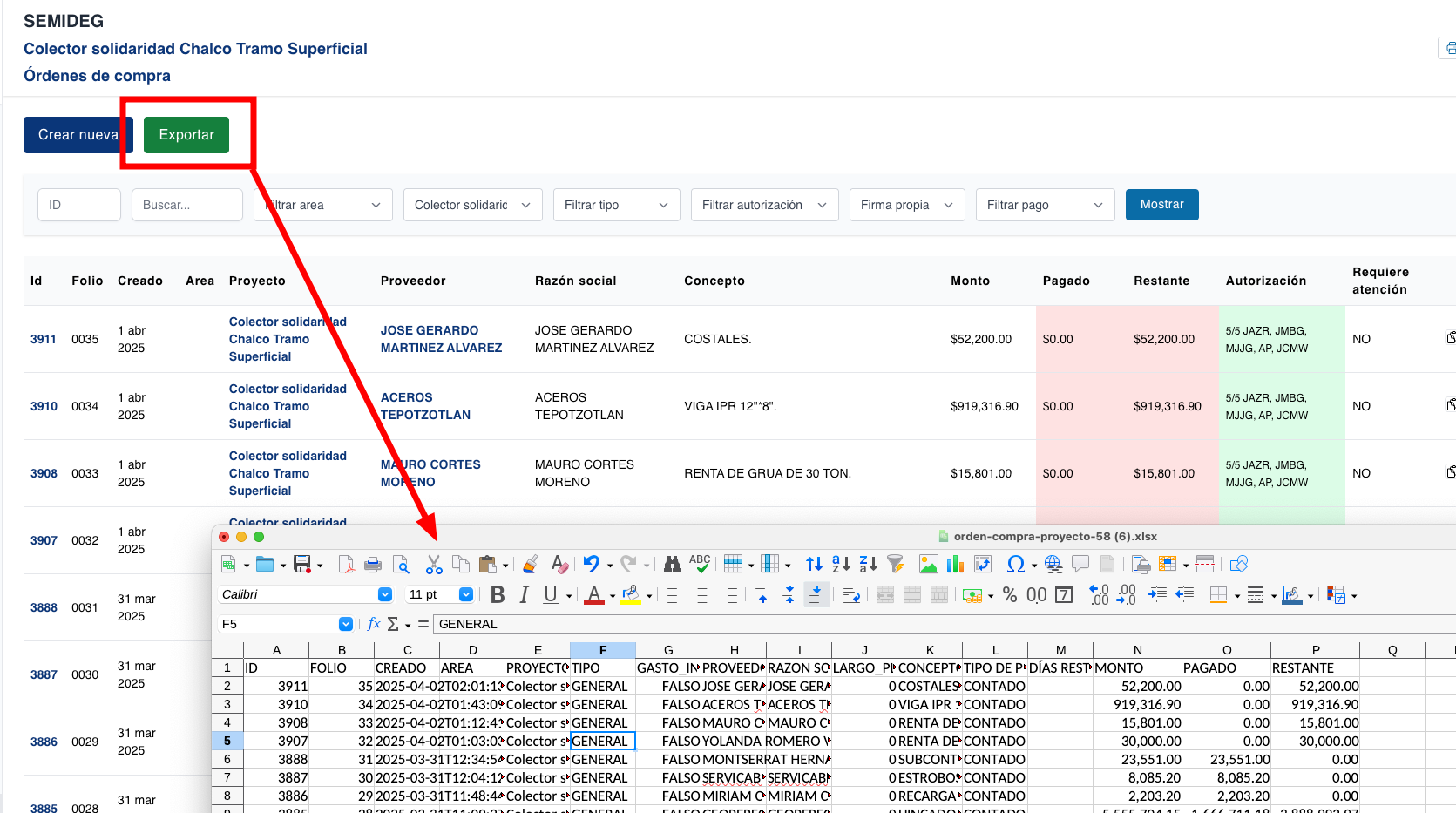
Task: Expand the Filtrar autorización dropdown
Action: (x=763, y=205)
